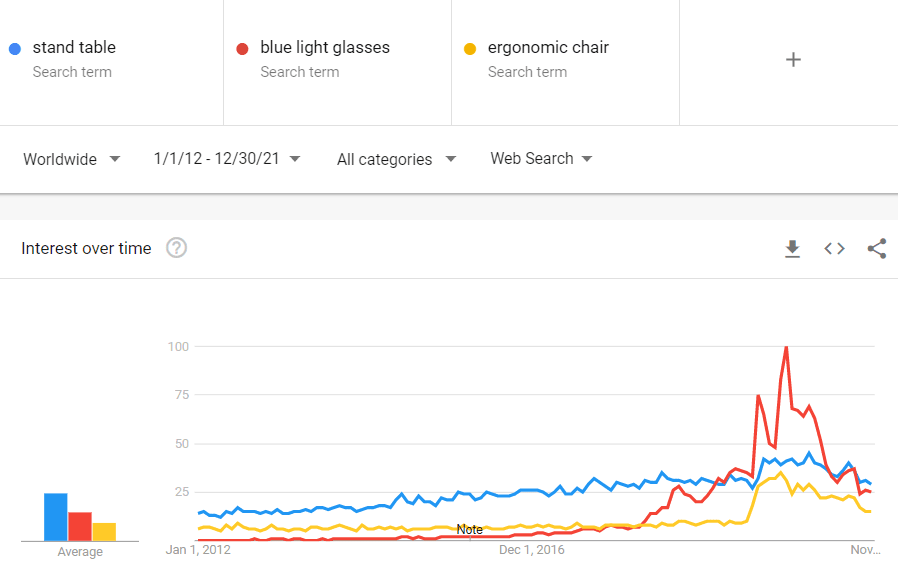Click the red dot beside blue light glasses
The height and width of the screenshot is (568, 898).
click(x=242, y=49)
